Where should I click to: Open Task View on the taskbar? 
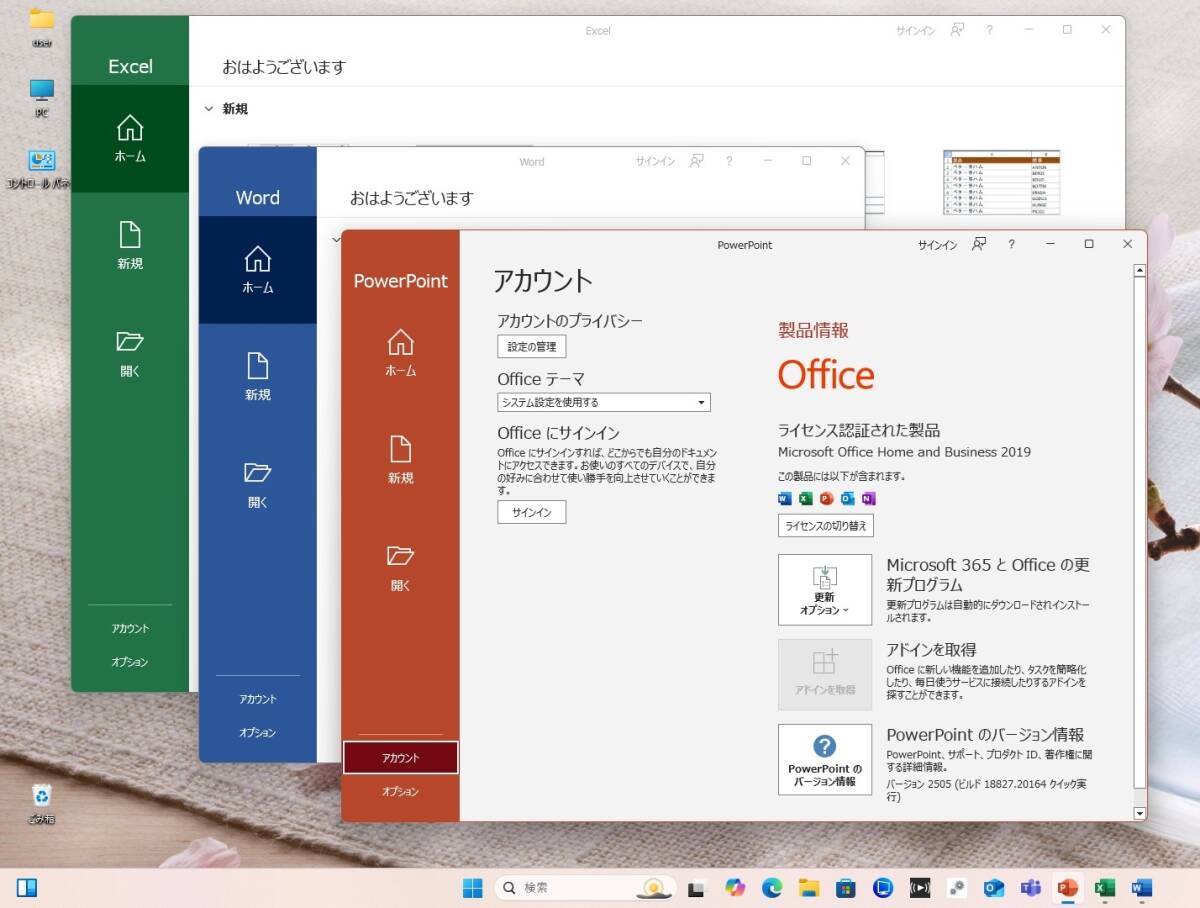coord(698,887)
